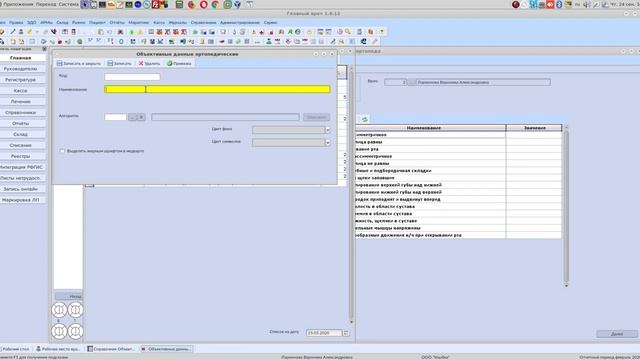Click the red tray icon beside Bluetooth
Screen dimensions: 640x360
(x=550, y=4)
